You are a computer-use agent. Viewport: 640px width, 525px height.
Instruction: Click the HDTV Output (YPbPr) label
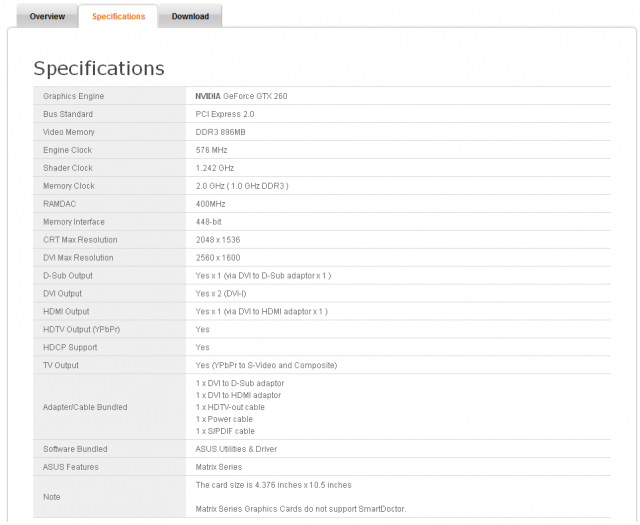pyautogui.click(x=82, y=329)
